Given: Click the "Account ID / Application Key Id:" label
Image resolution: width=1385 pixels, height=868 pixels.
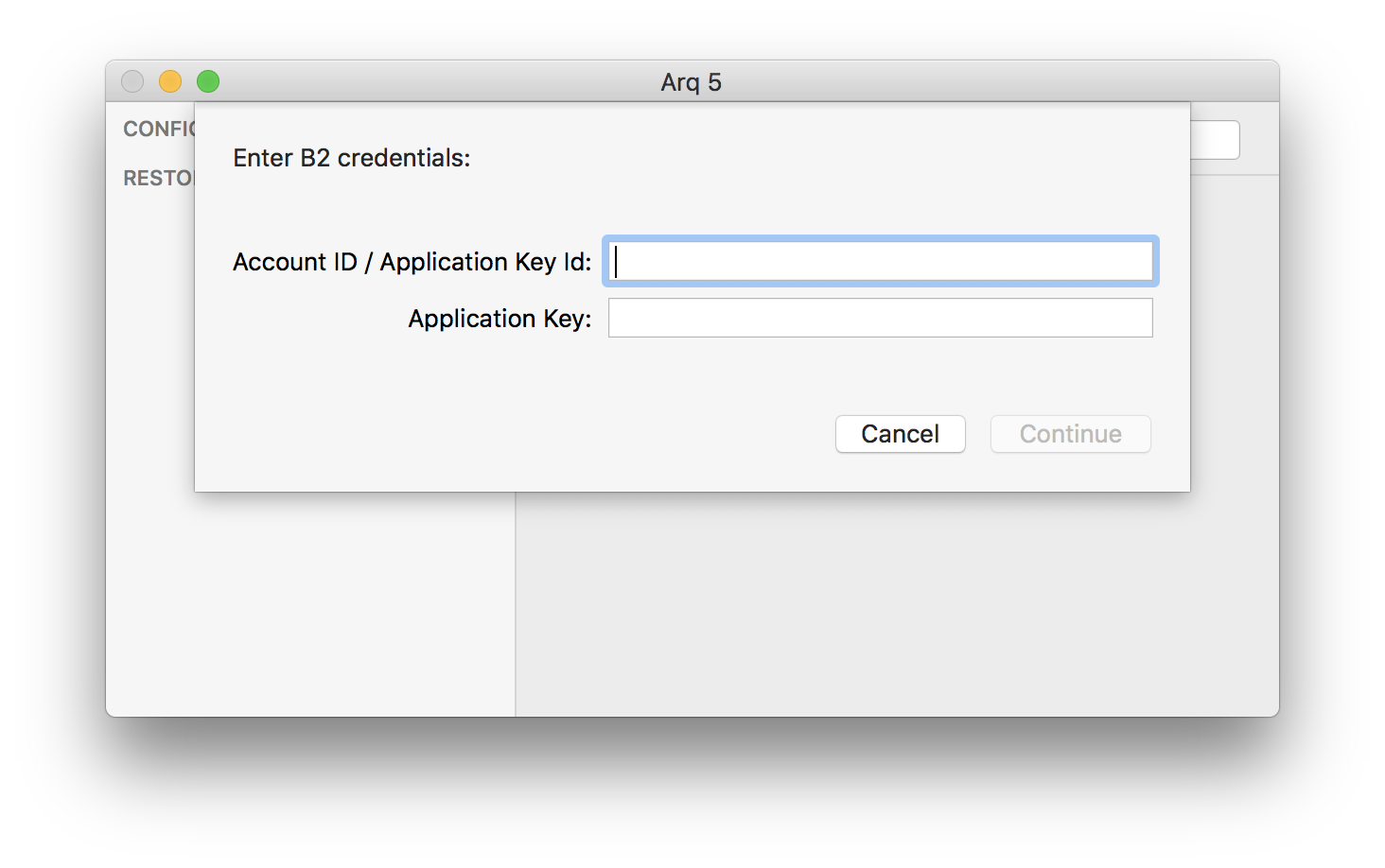Looking at the screenshot, I should pyautogui.click(x=412, y=262).
